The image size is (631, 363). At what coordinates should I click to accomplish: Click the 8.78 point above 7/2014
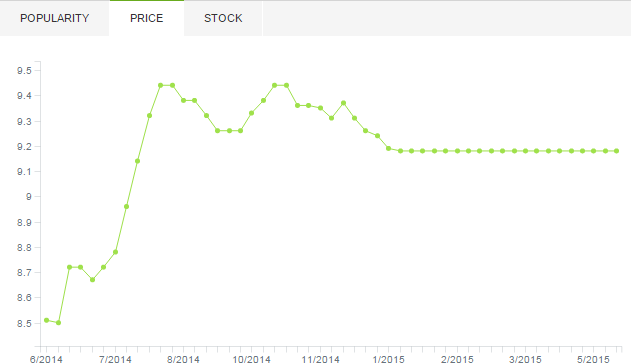pos(115,252)
